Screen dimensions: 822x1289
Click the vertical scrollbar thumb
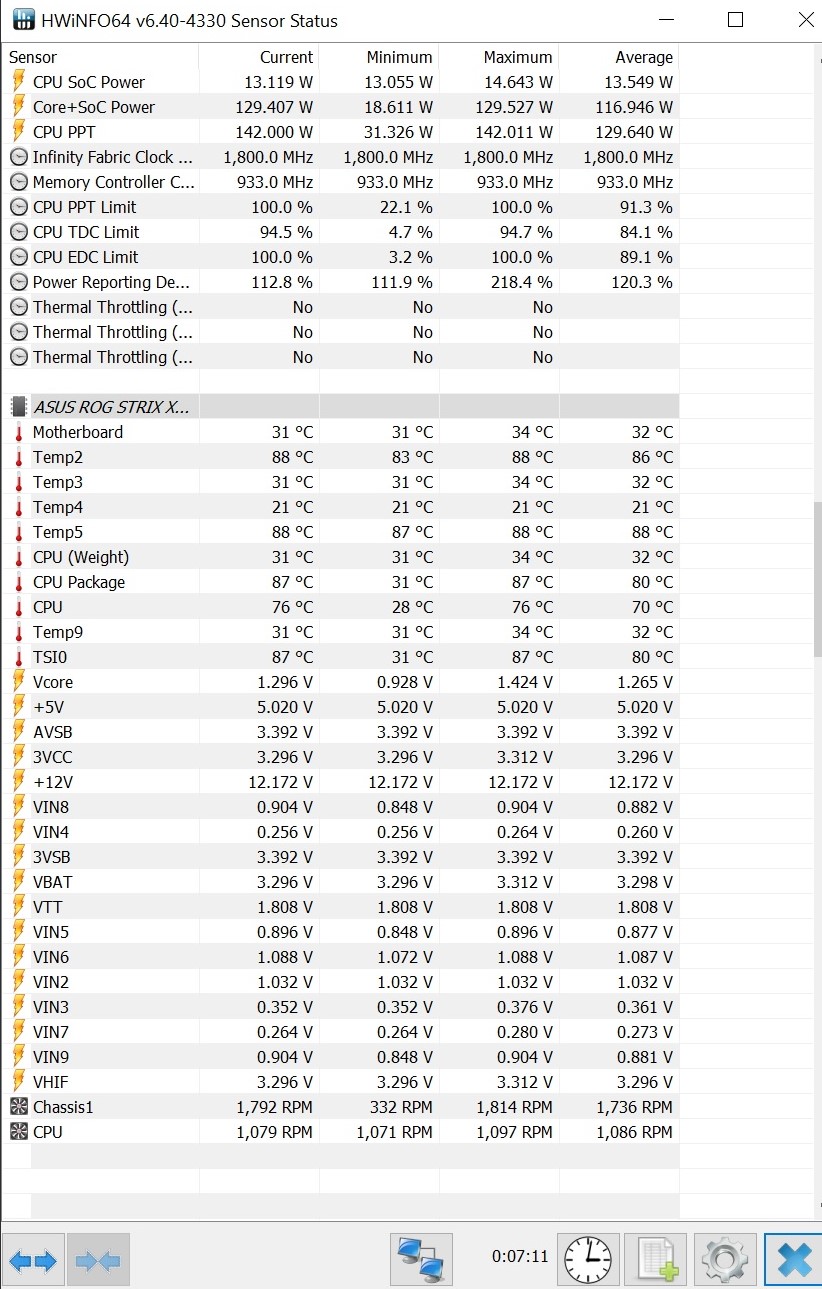pos(817,580)
